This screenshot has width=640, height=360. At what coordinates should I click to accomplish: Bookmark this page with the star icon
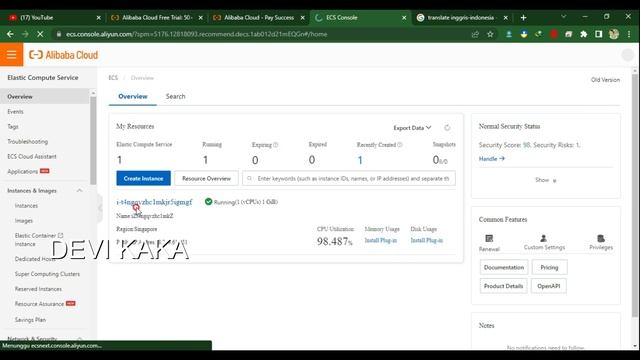490,34
